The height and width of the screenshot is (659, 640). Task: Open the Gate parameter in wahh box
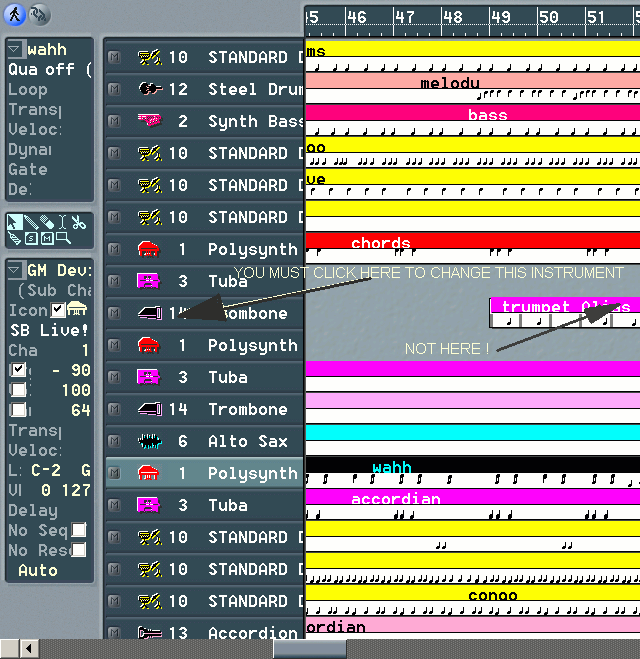tap(28, 169)
